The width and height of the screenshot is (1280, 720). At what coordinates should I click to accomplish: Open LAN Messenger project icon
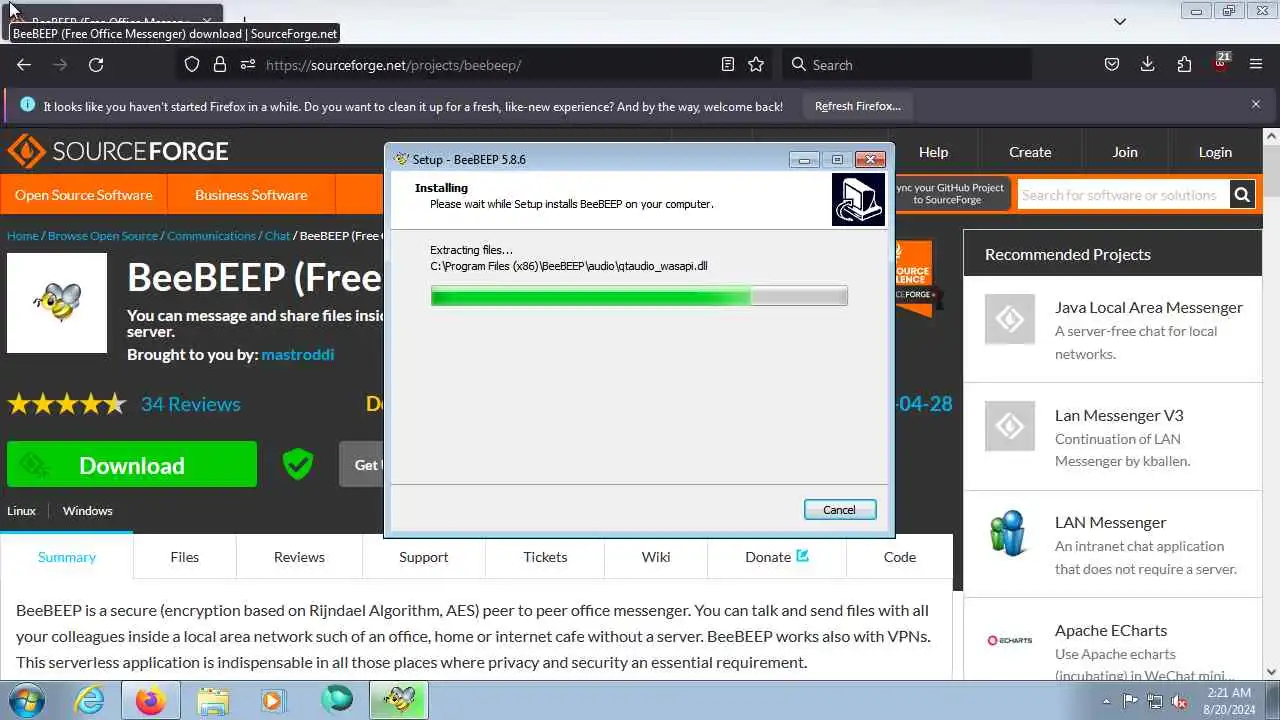1010,534
